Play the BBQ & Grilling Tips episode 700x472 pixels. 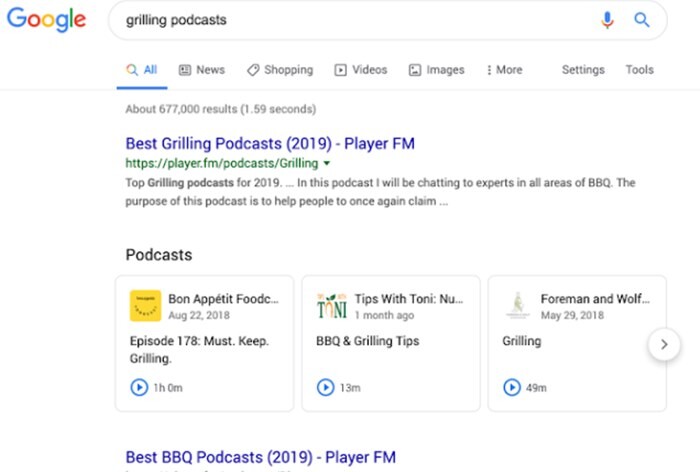325,387
